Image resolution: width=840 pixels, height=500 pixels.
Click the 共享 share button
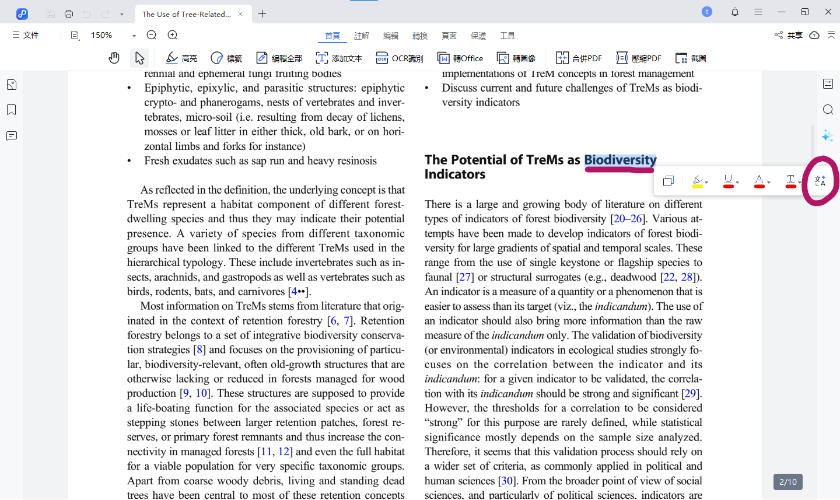point(789,35)
